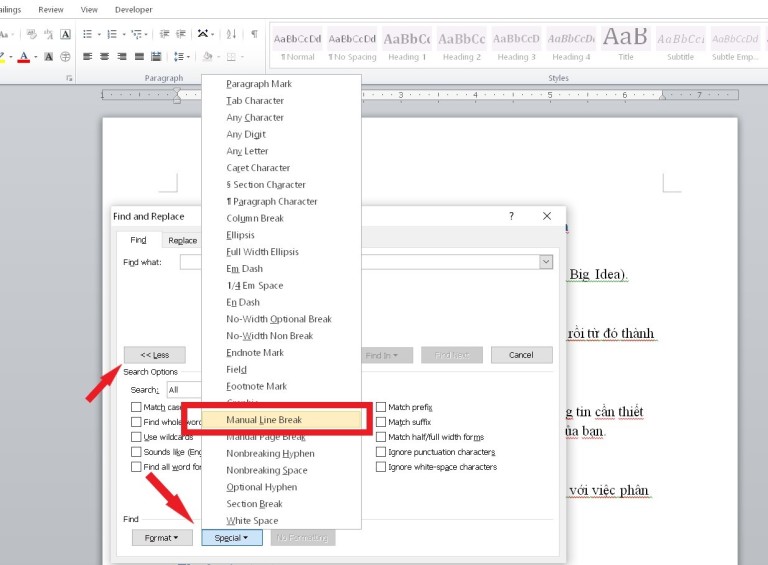Open the Multilevel List dropdown arrow
This screenshot has width=768, height=565.
145,34
